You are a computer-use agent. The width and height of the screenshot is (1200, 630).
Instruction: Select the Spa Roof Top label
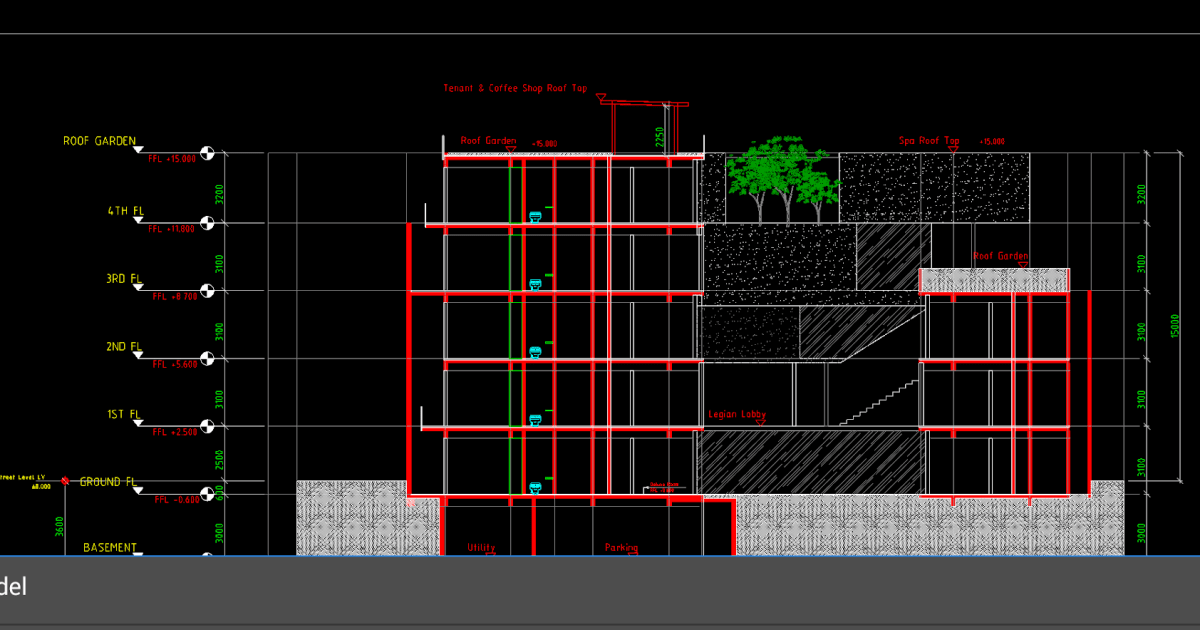coord(929,140)
